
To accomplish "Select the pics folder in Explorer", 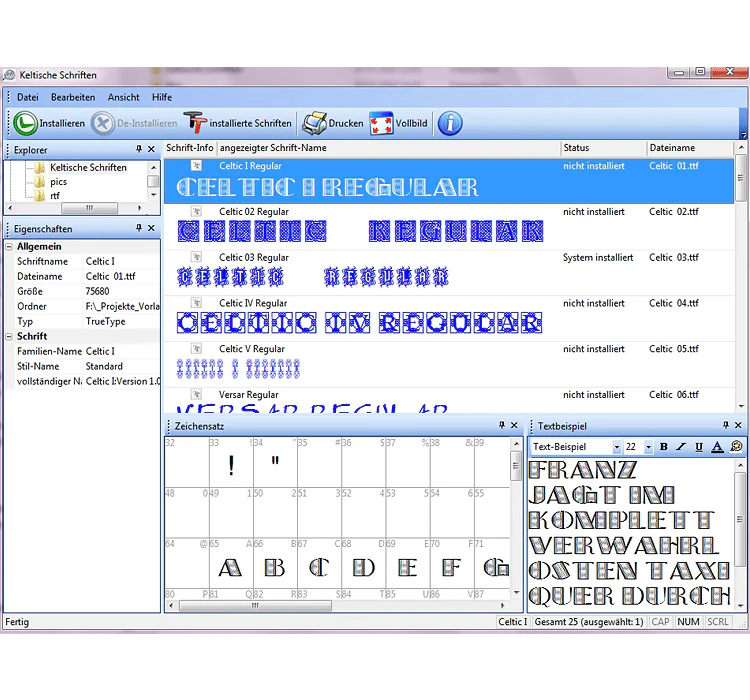I will coord(58,182).
